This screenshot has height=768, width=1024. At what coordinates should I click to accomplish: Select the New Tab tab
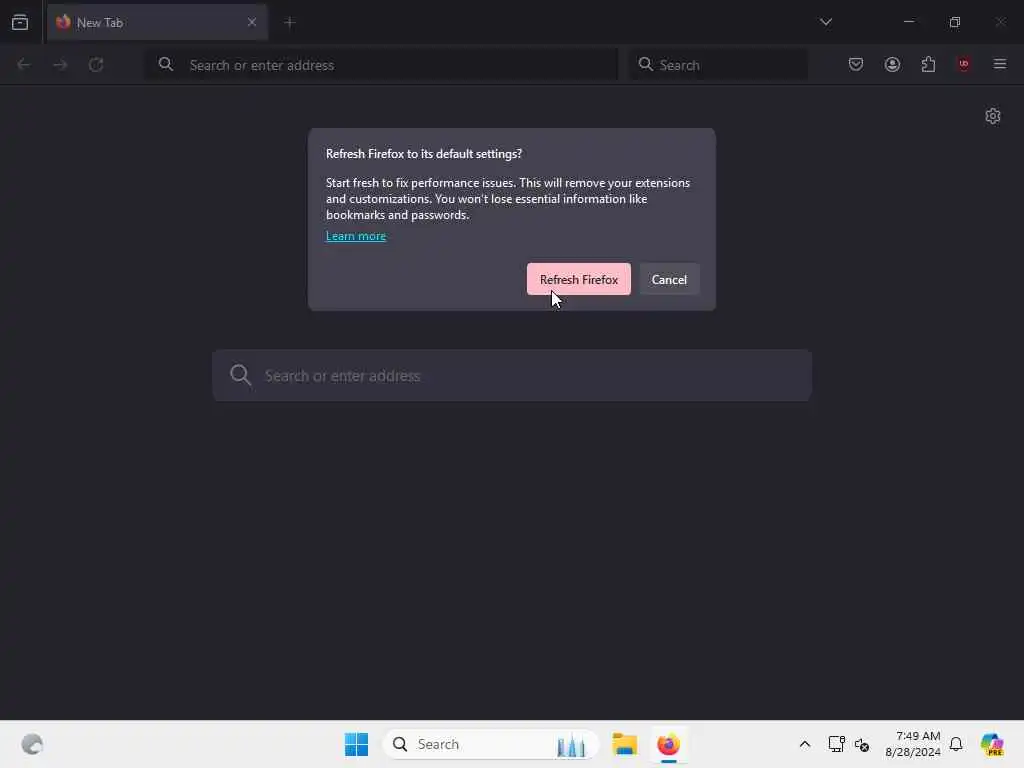point(157,22)
